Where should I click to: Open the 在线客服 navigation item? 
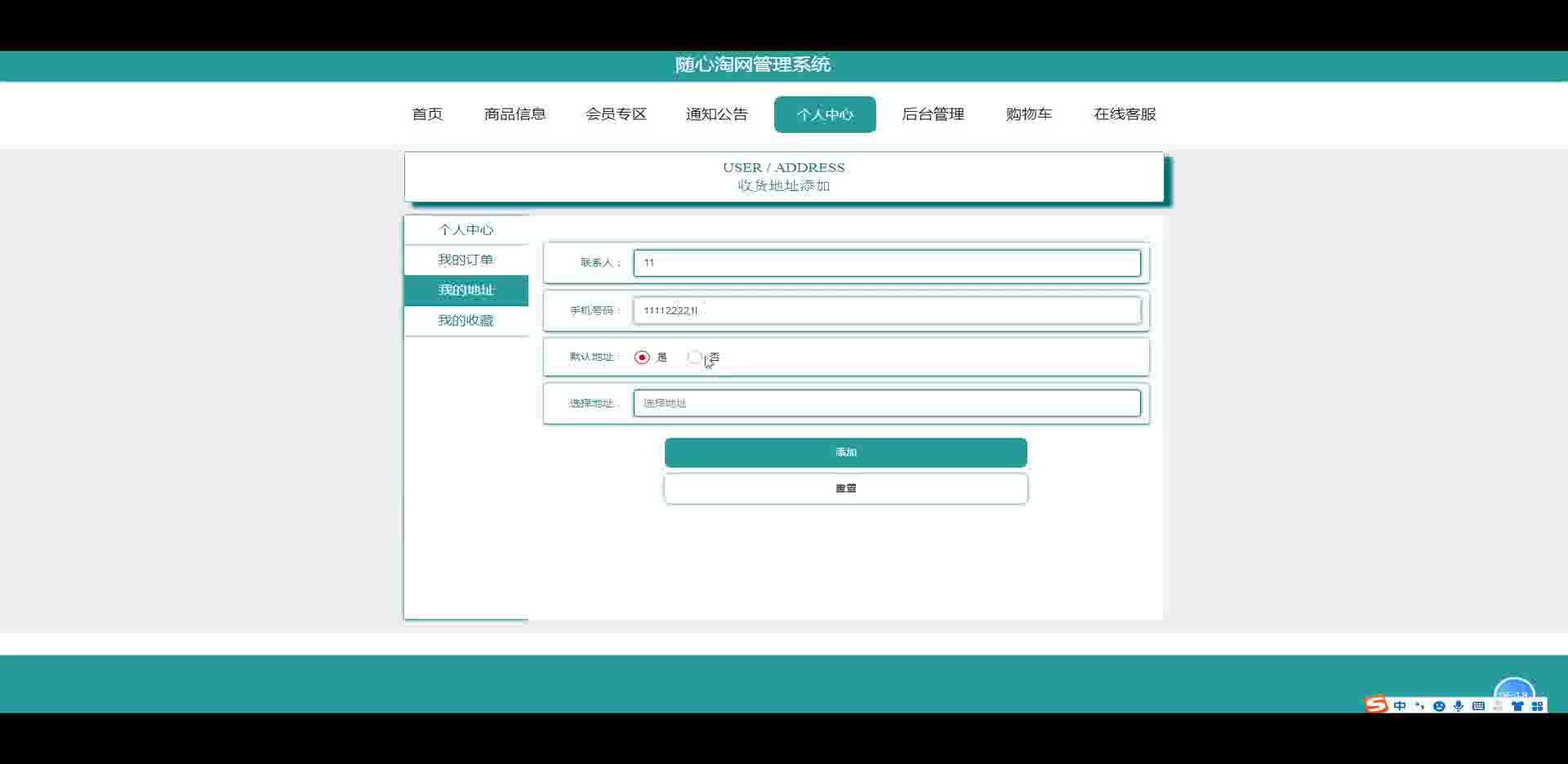pos(1125,114)
